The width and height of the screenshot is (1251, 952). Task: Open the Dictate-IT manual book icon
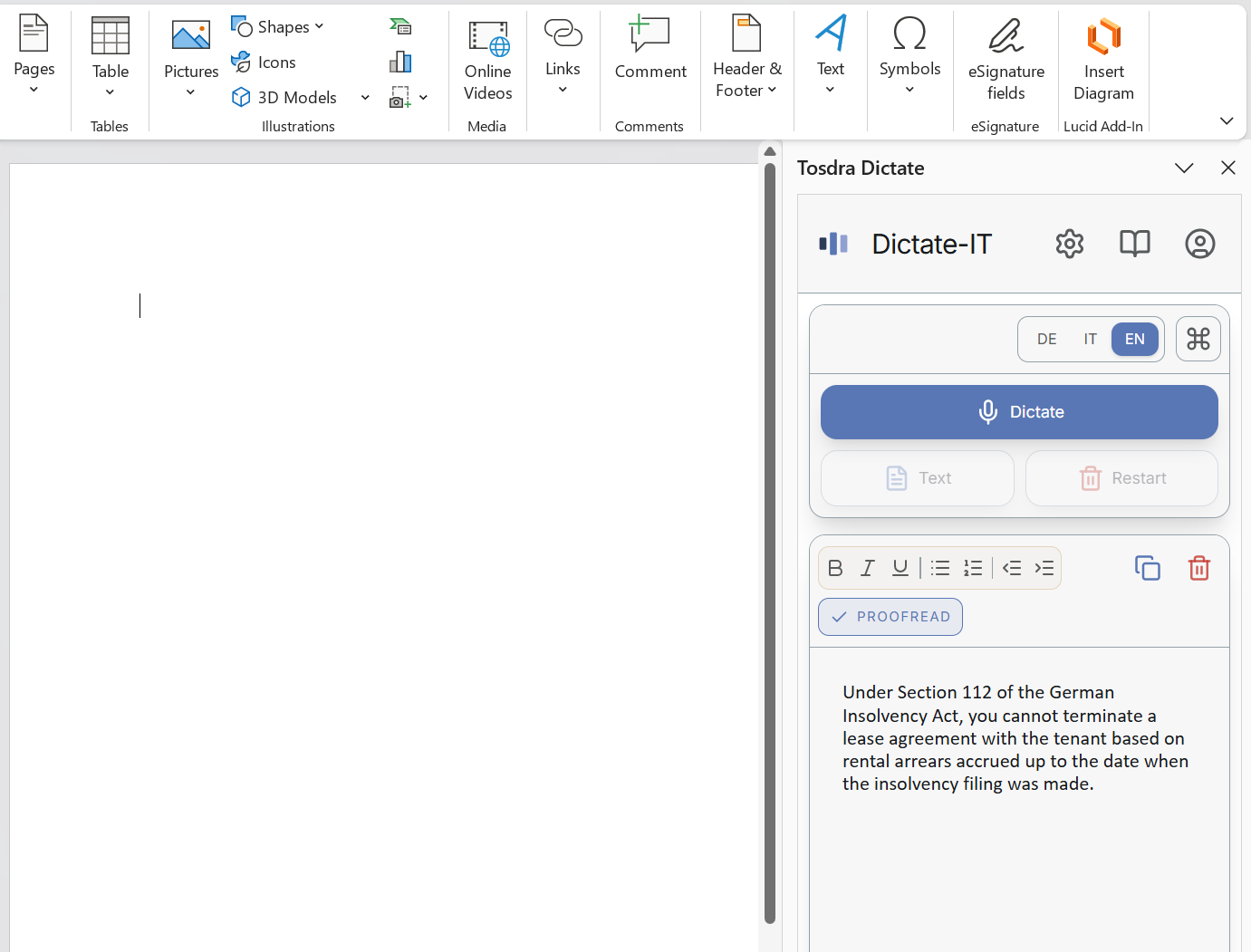pos(1135,244)
